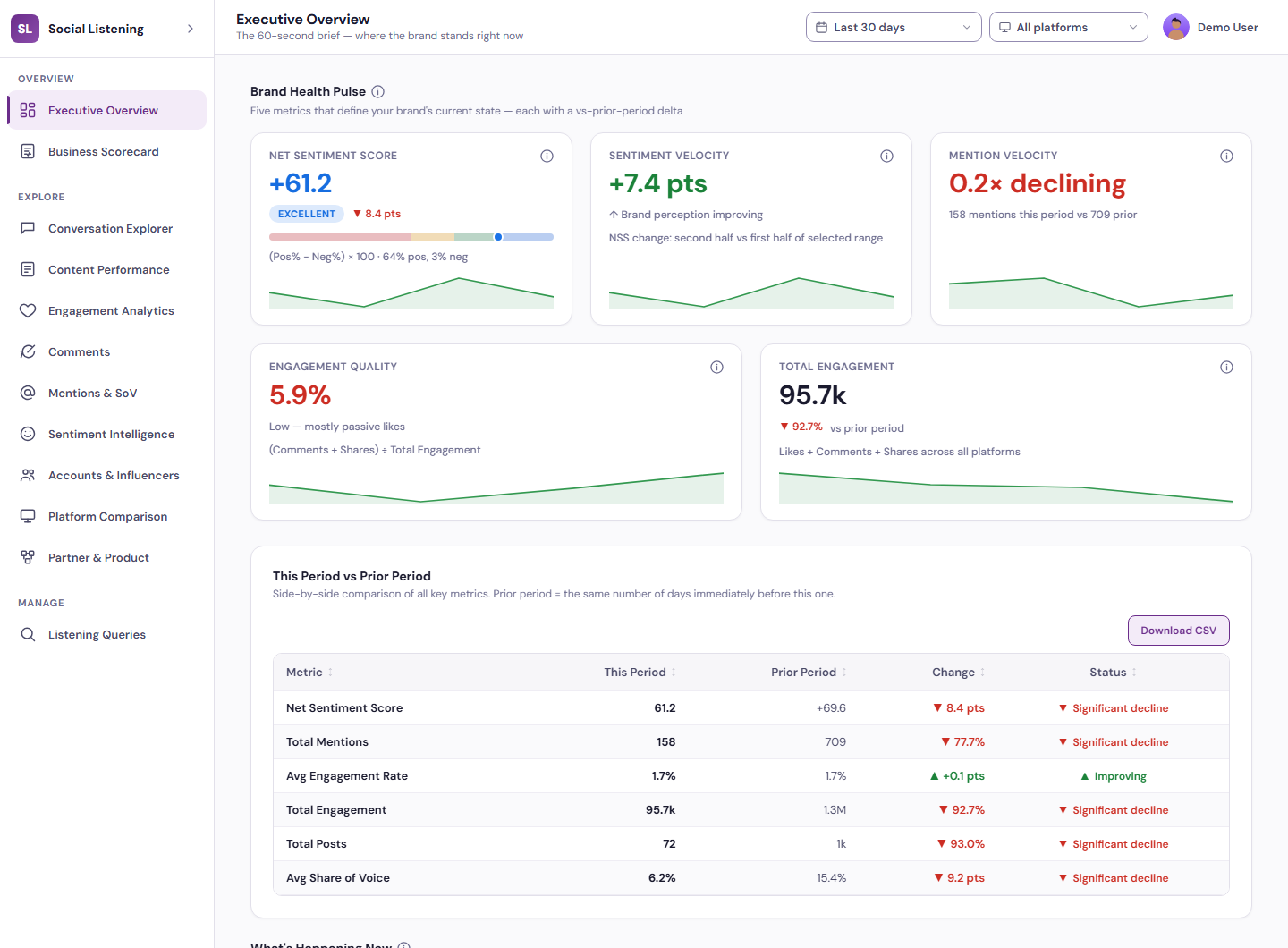
Task: Click the net sentiment score bar marker
Action: point(498,237)
